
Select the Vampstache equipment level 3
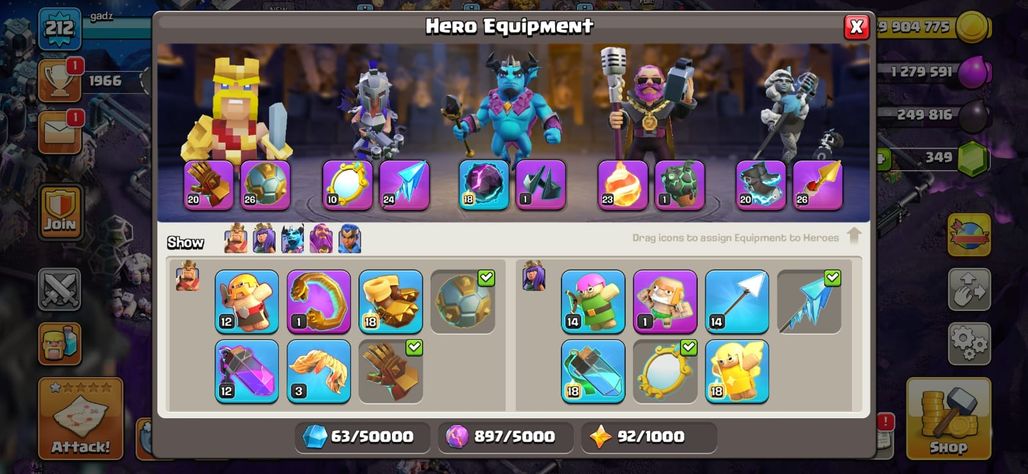tap(319, 371)
